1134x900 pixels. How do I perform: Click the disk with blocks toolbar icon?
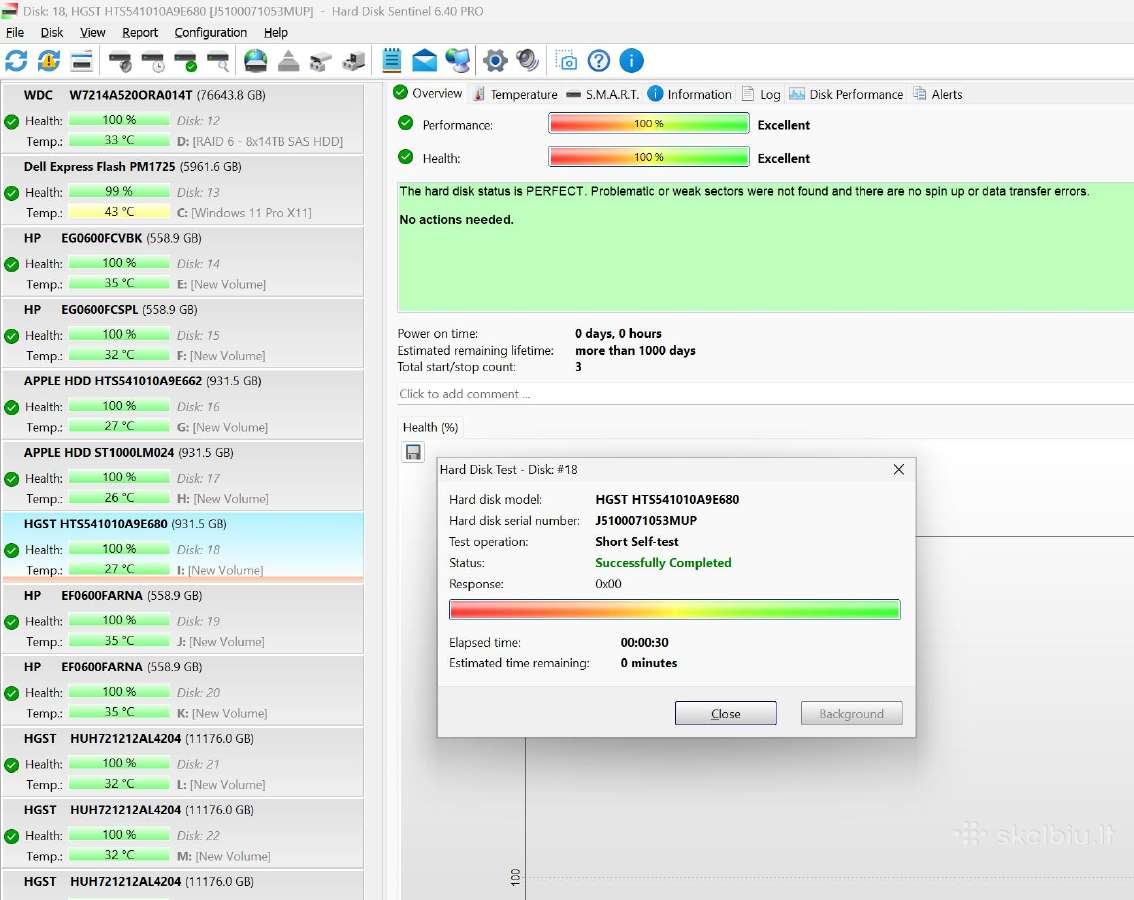(x=320, y=61)
